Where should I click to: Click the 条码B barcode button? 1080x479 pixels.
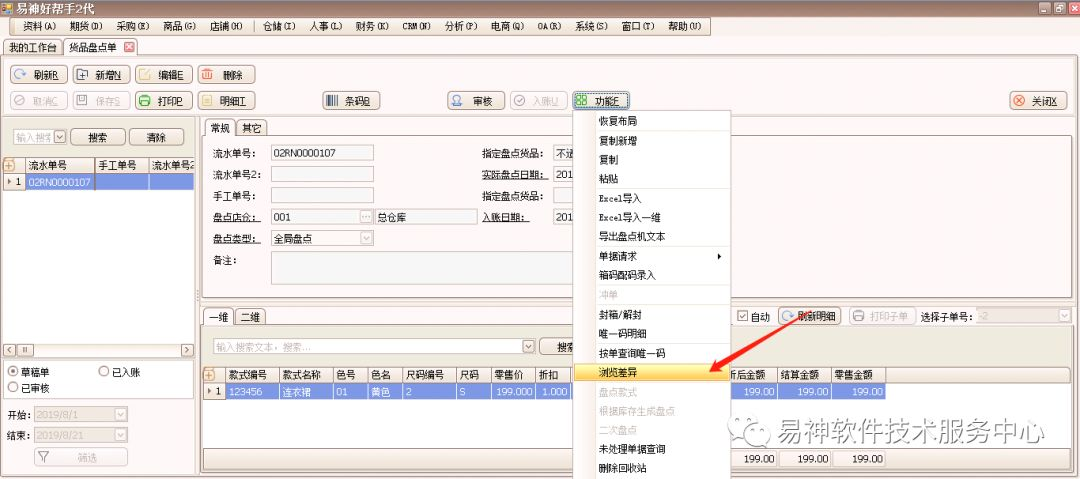pos(351,101)
